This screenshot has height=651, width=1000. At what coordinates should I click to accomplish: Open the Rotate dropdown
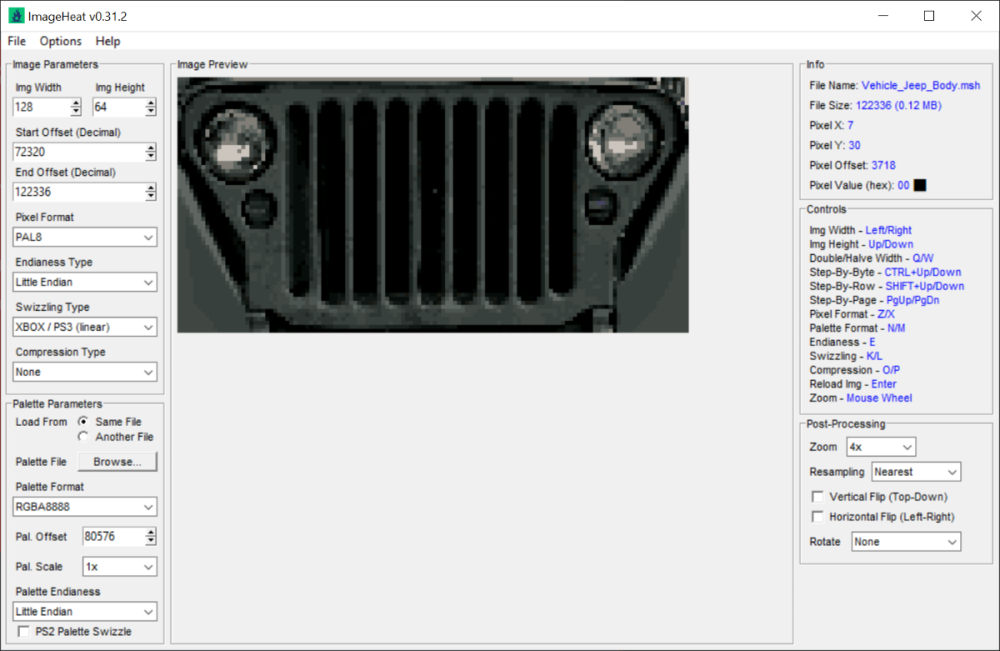point(906,542)
